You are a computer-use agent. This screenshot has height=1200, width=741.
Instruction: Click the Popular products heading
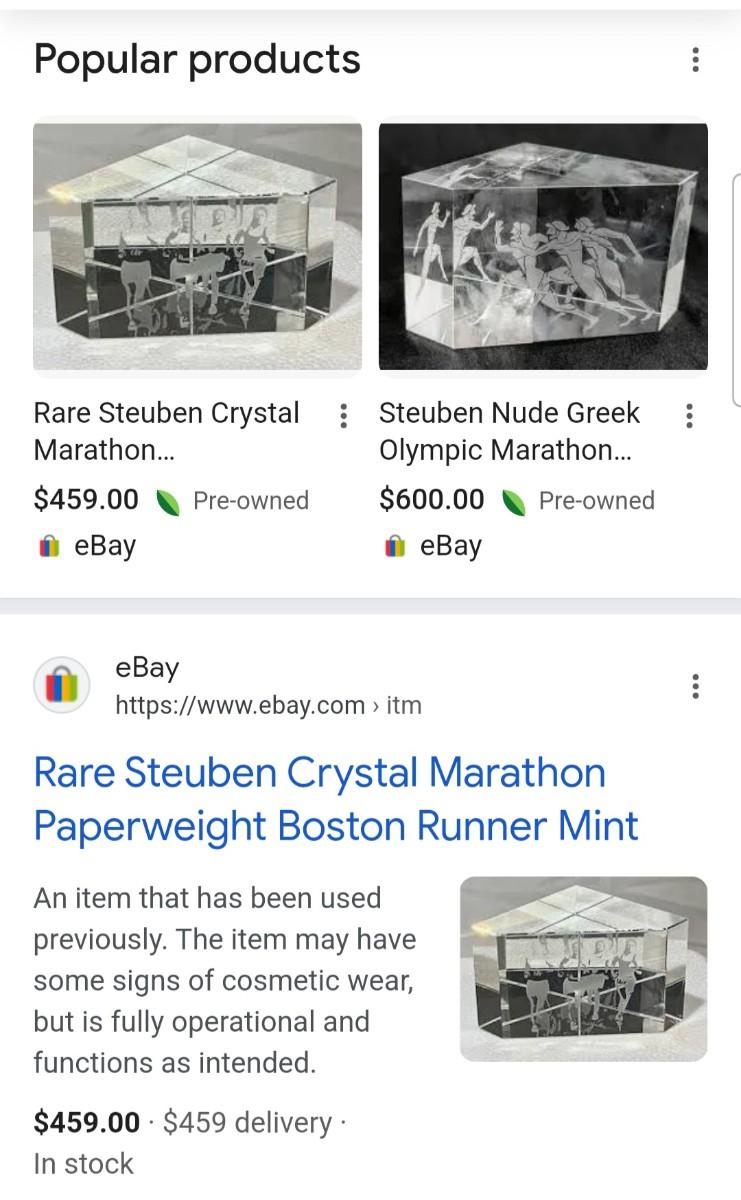pyautogui.click(x=197, y=60)
